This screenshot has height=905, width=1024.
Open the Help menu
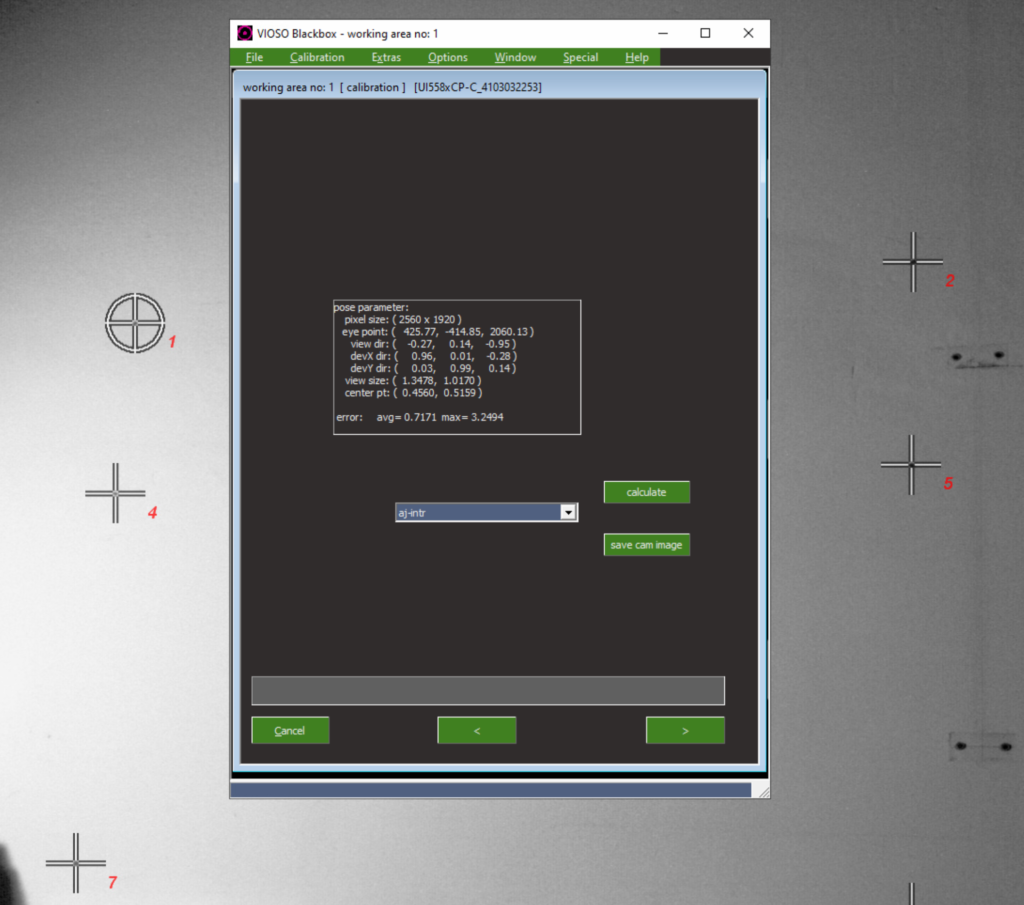point(637,57)
